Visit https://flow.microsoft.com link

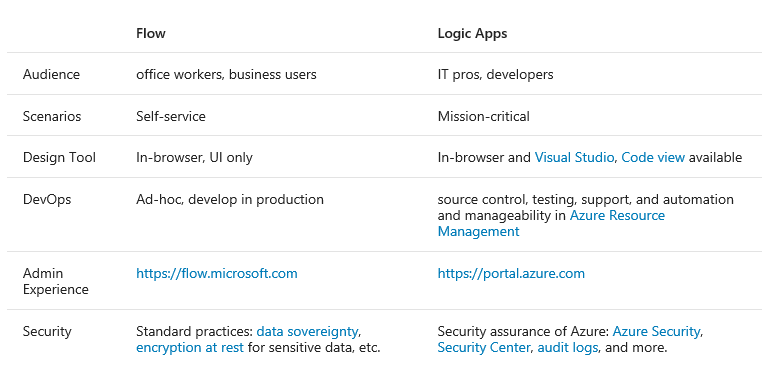tap(216, 273)
